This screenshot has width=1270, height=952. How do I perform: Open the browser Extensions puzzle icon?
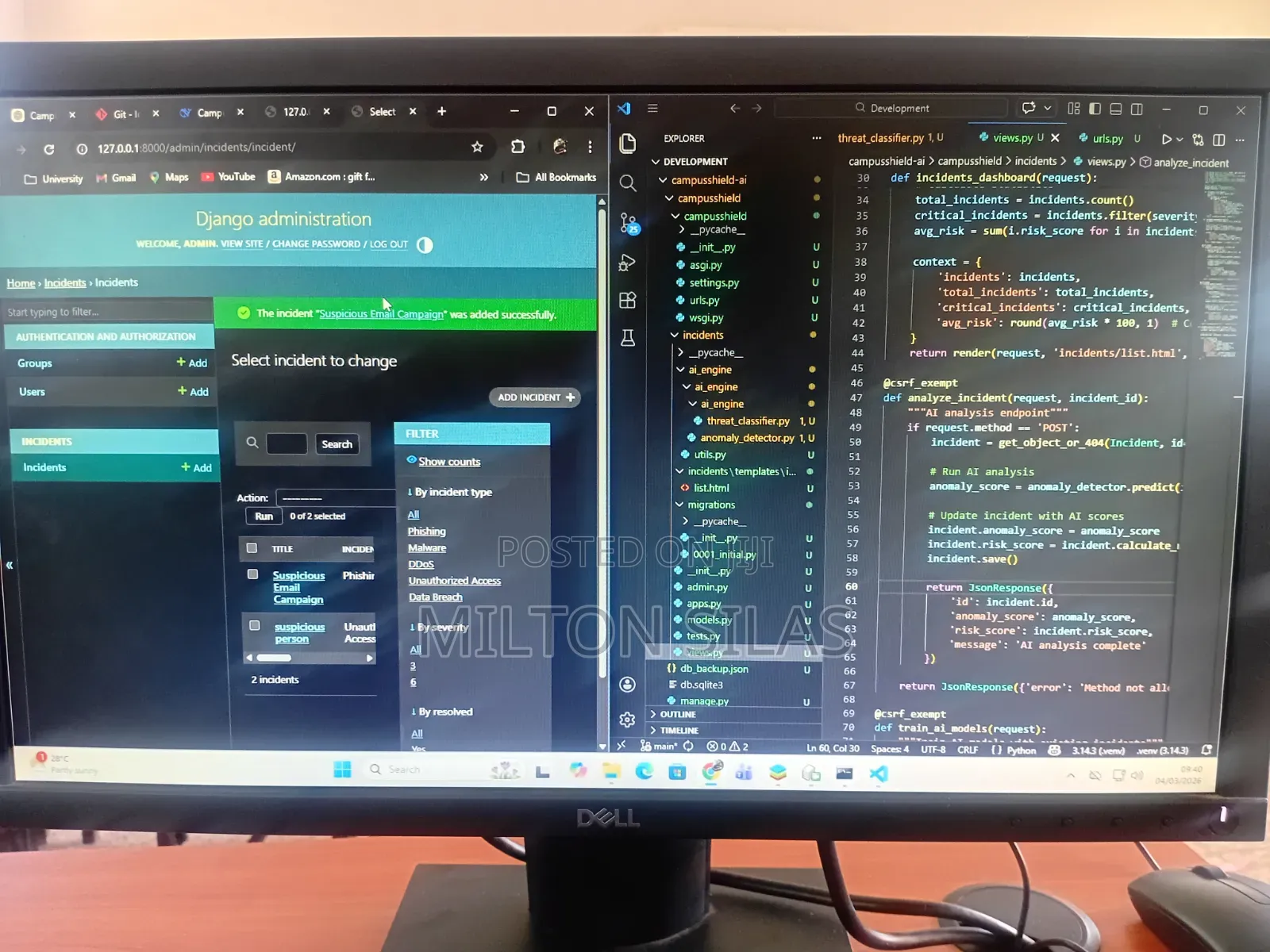point(518,146)
